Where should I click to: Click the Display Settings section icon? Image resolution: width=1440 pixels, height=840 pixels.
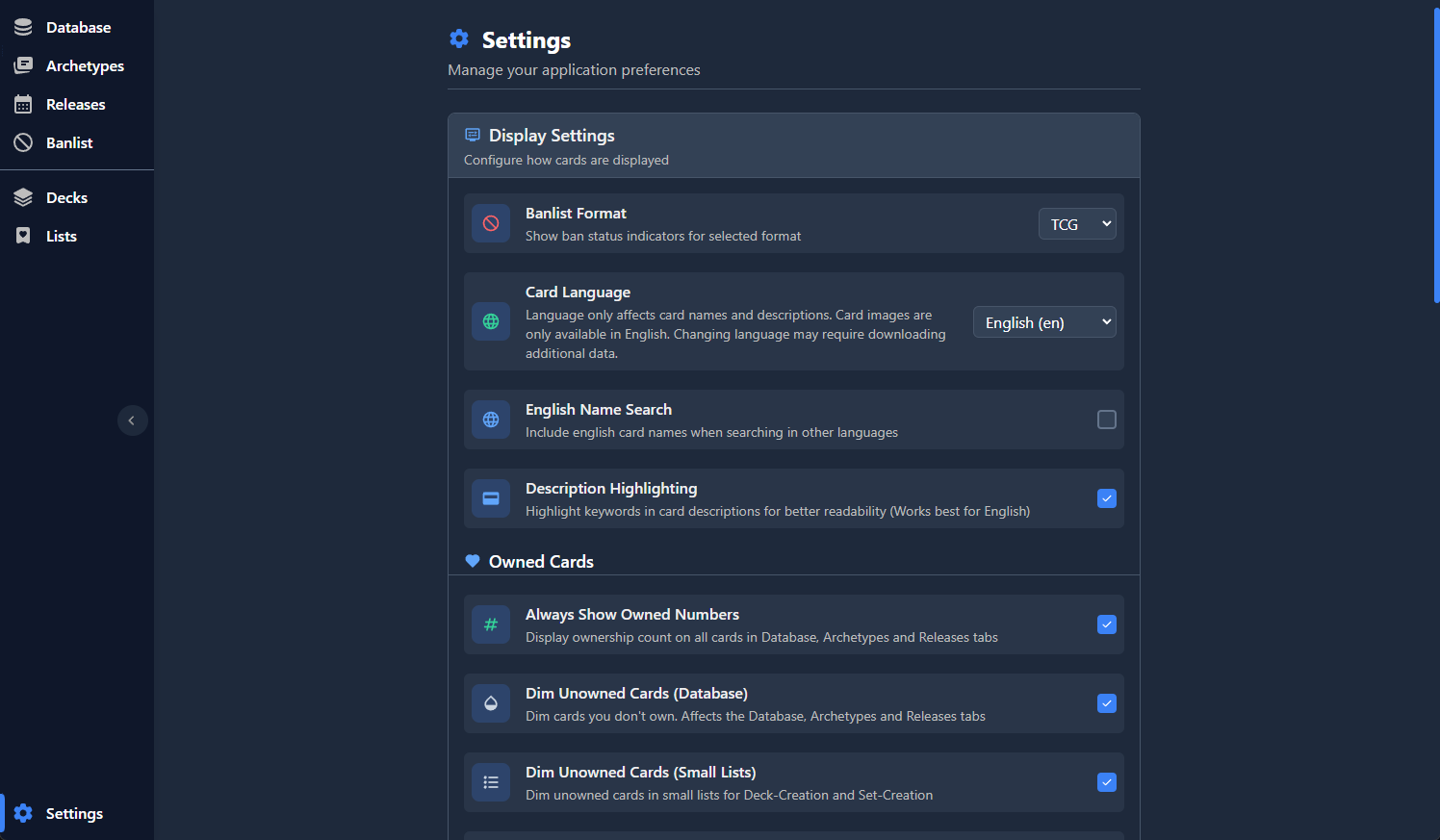[x=473, y=135]
